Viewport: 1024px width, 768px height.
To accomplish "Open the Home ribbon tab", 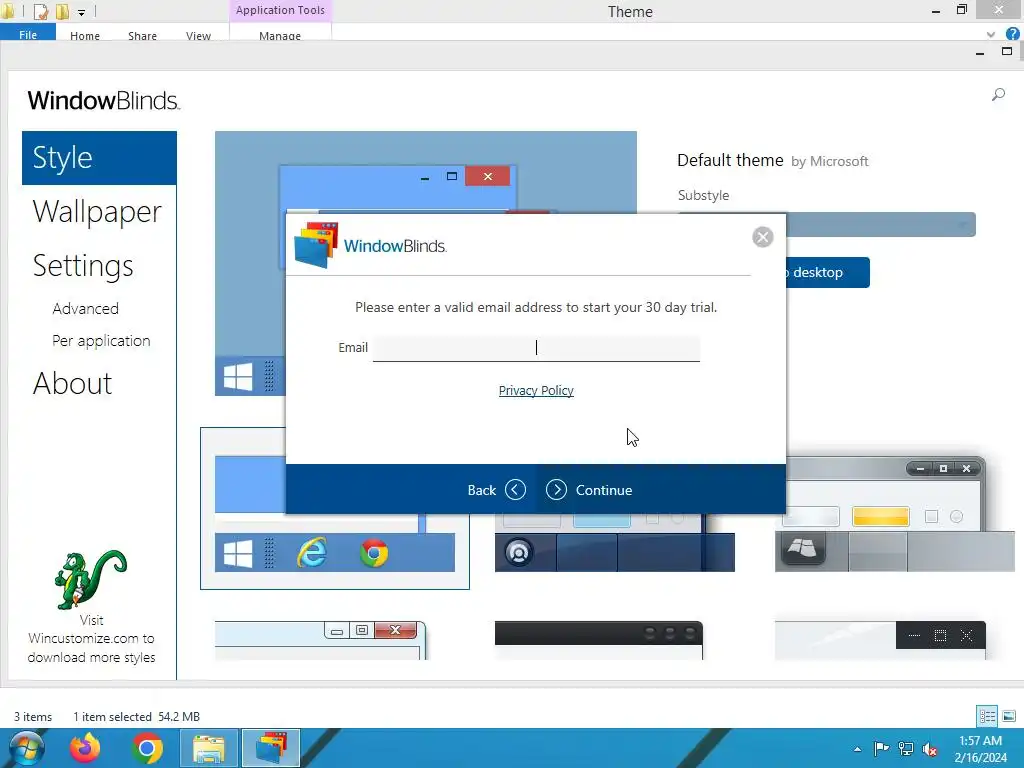I will pos(85,36).
